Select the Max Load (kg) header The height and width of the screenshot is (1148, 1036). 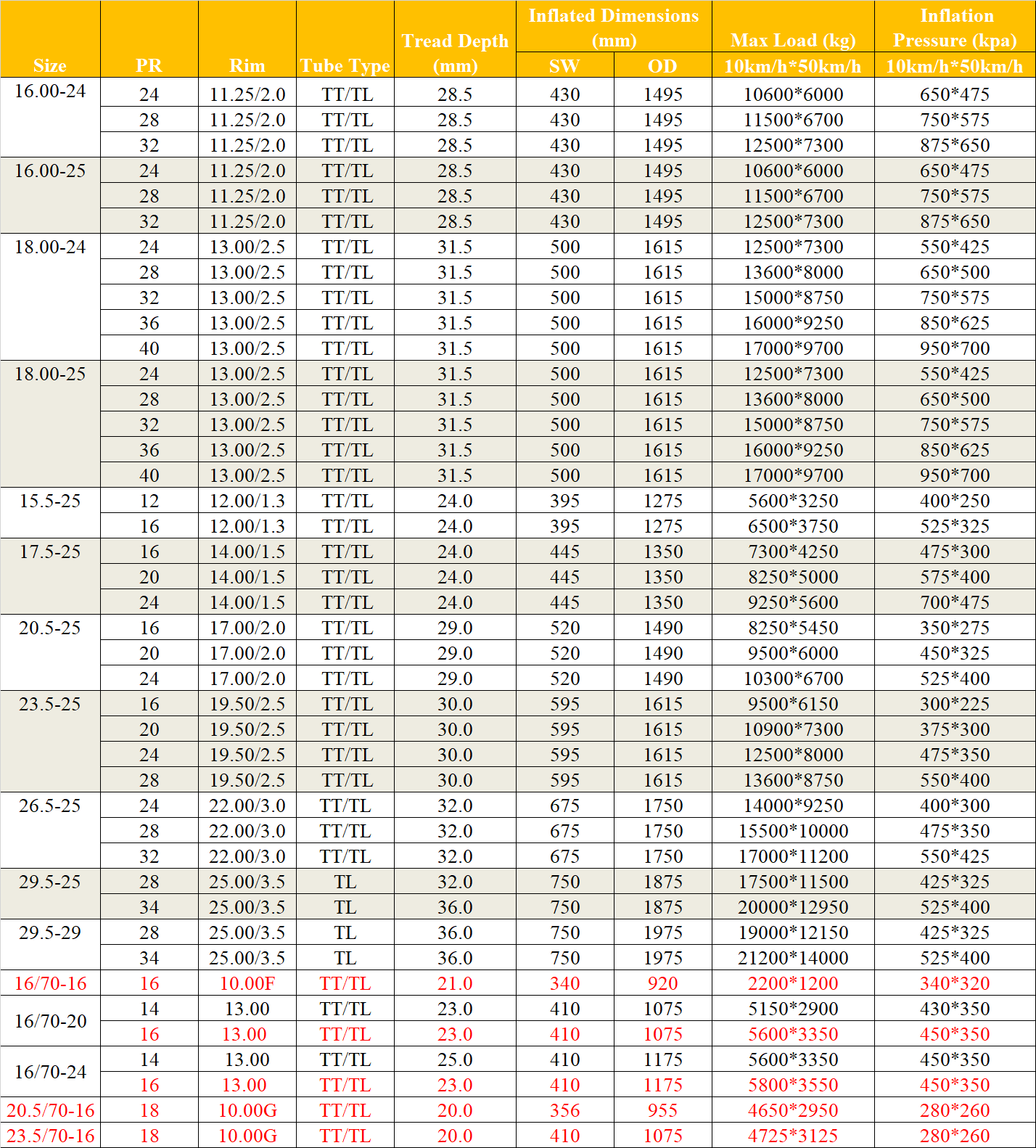793,40
